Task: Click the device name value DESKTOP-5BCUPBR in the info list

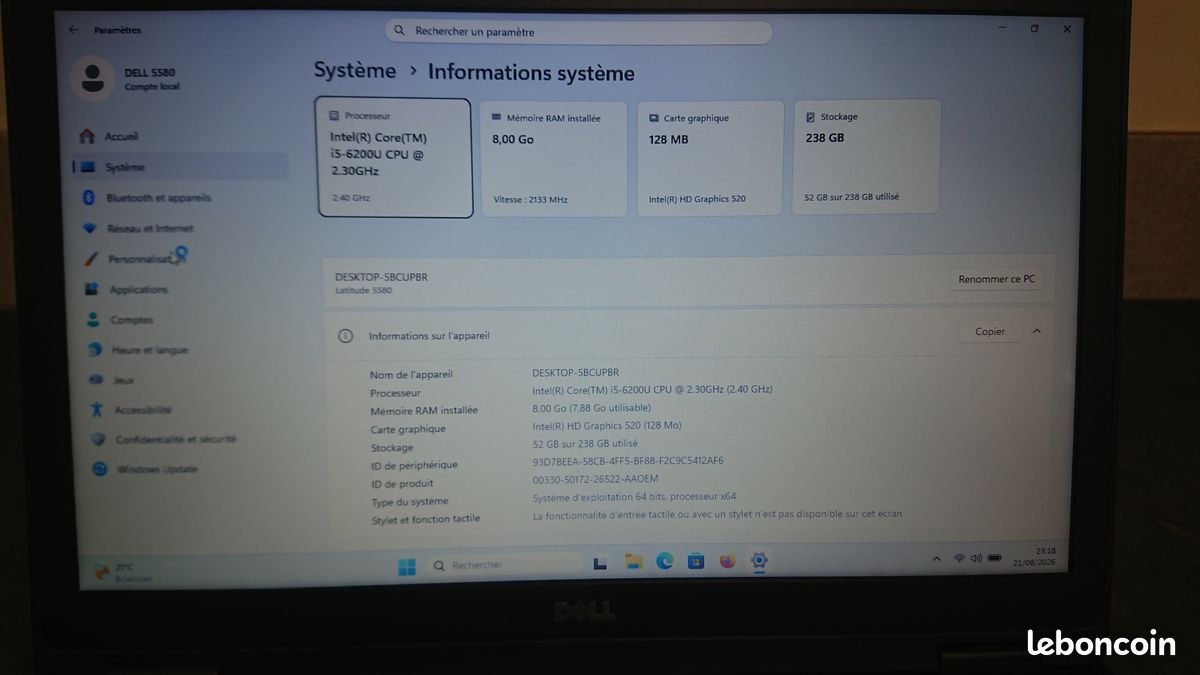Action: (576, 372)
